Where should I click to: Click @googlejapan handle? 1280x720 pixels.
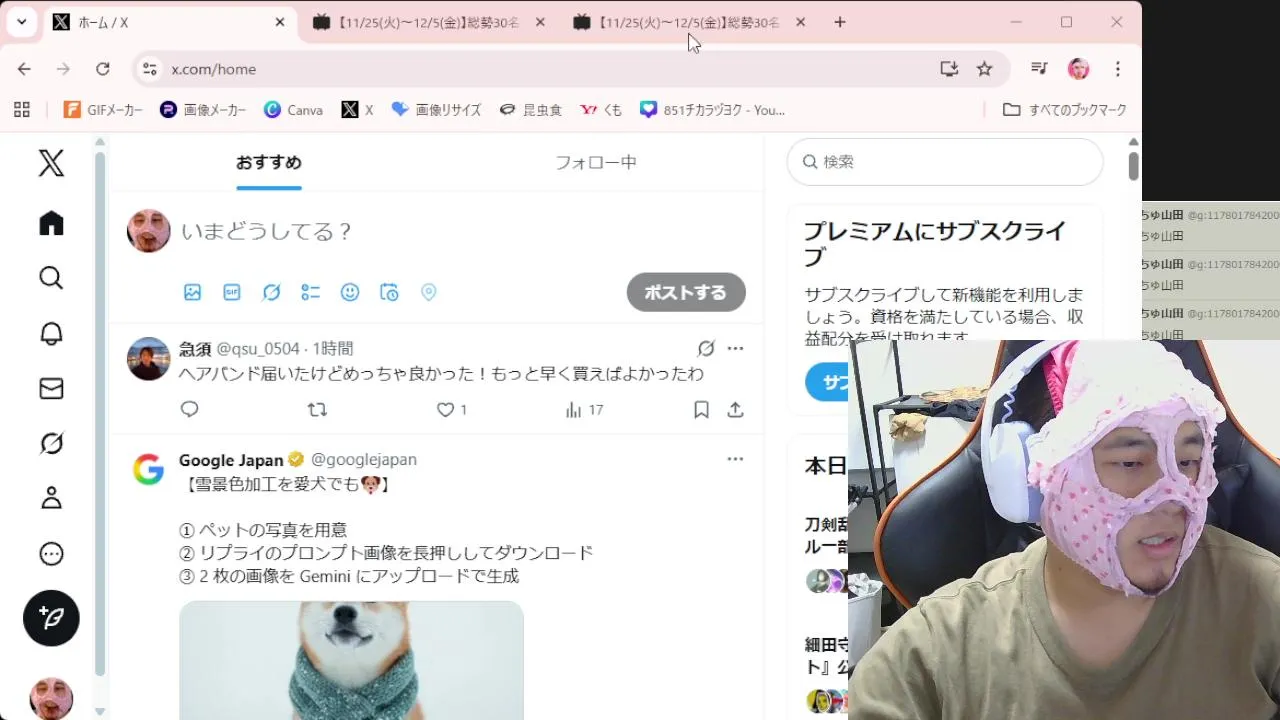pyautogui.click(x=364, y=459)
